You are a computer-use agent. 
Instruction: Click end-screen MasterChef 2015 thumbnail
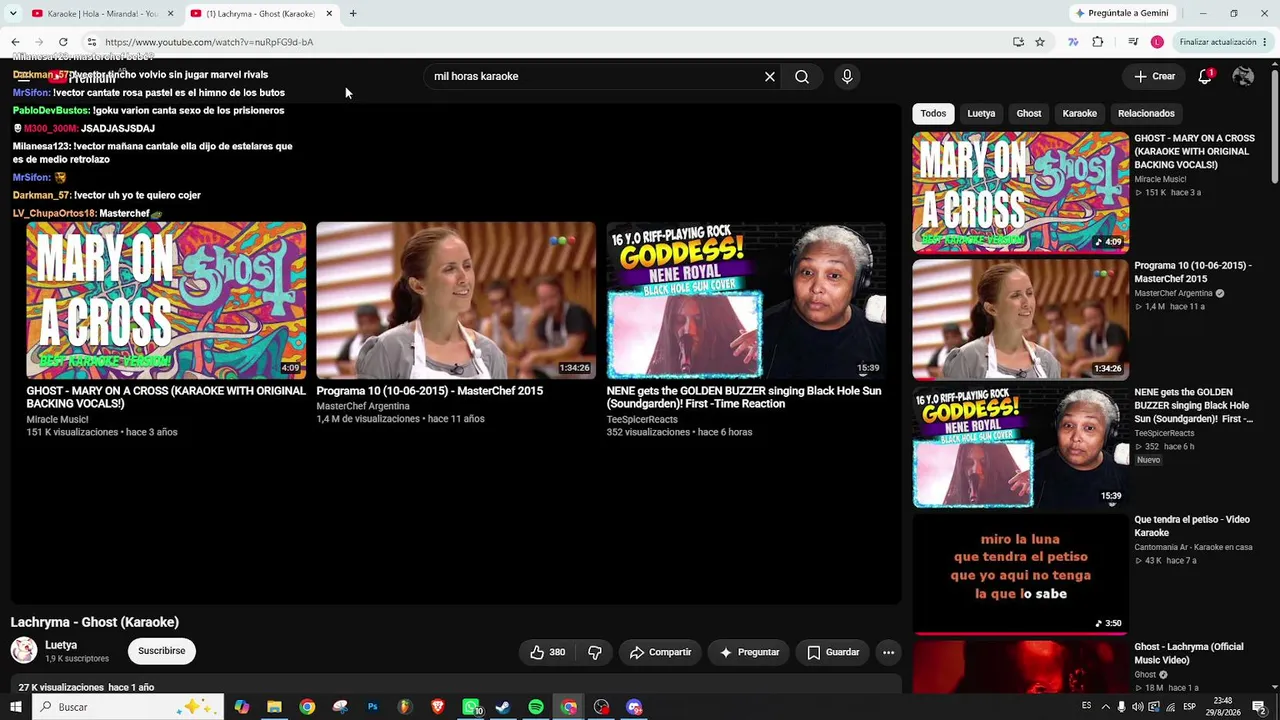(x=456, y=300)
